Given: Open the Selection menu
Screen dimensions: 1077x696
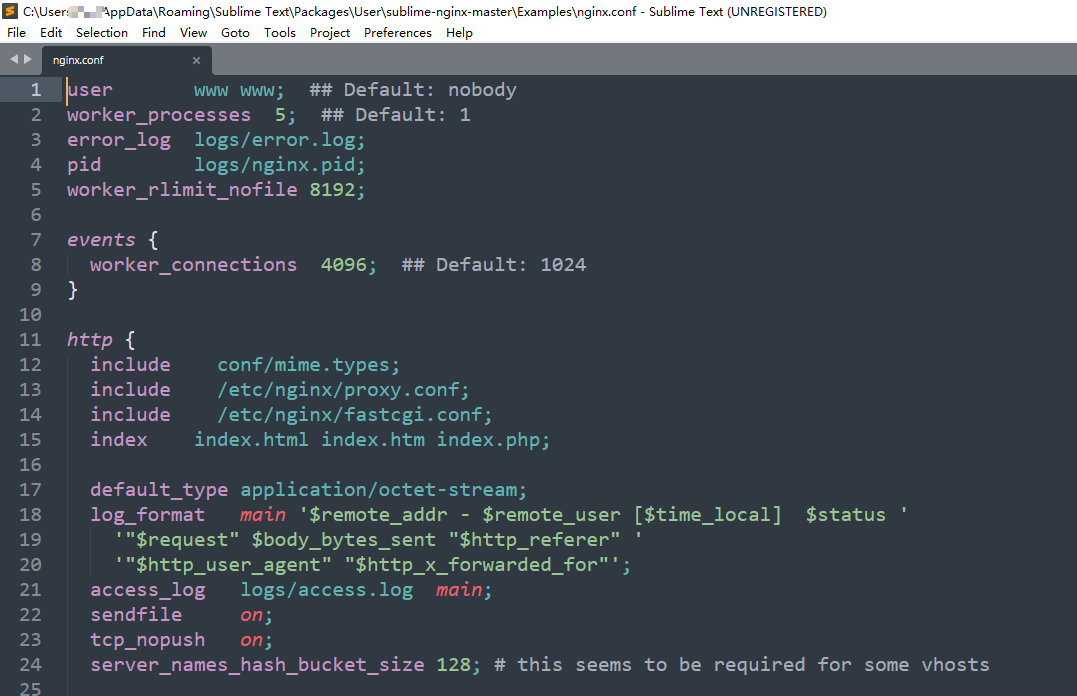Looking at the screenshot, I should coord(102,32).
